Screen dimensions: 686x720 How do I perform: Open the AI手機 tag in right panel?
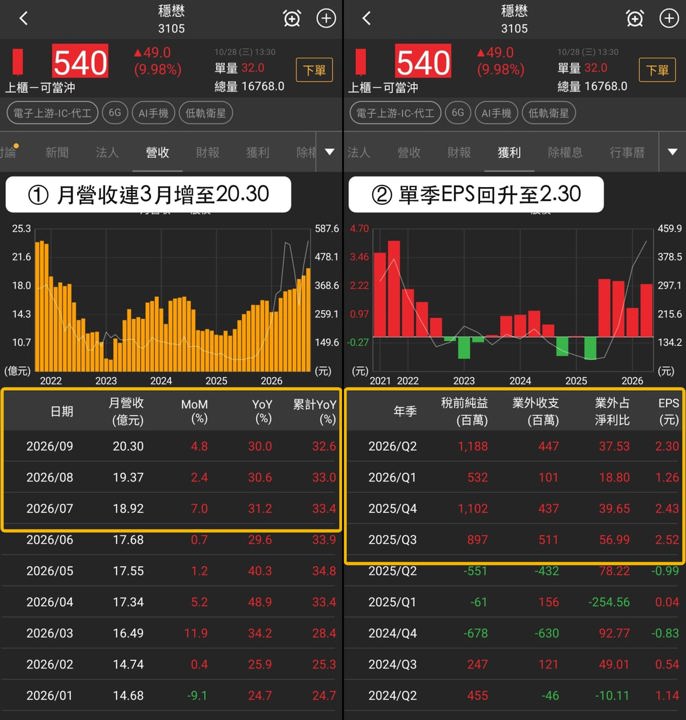tap(496, 113)
